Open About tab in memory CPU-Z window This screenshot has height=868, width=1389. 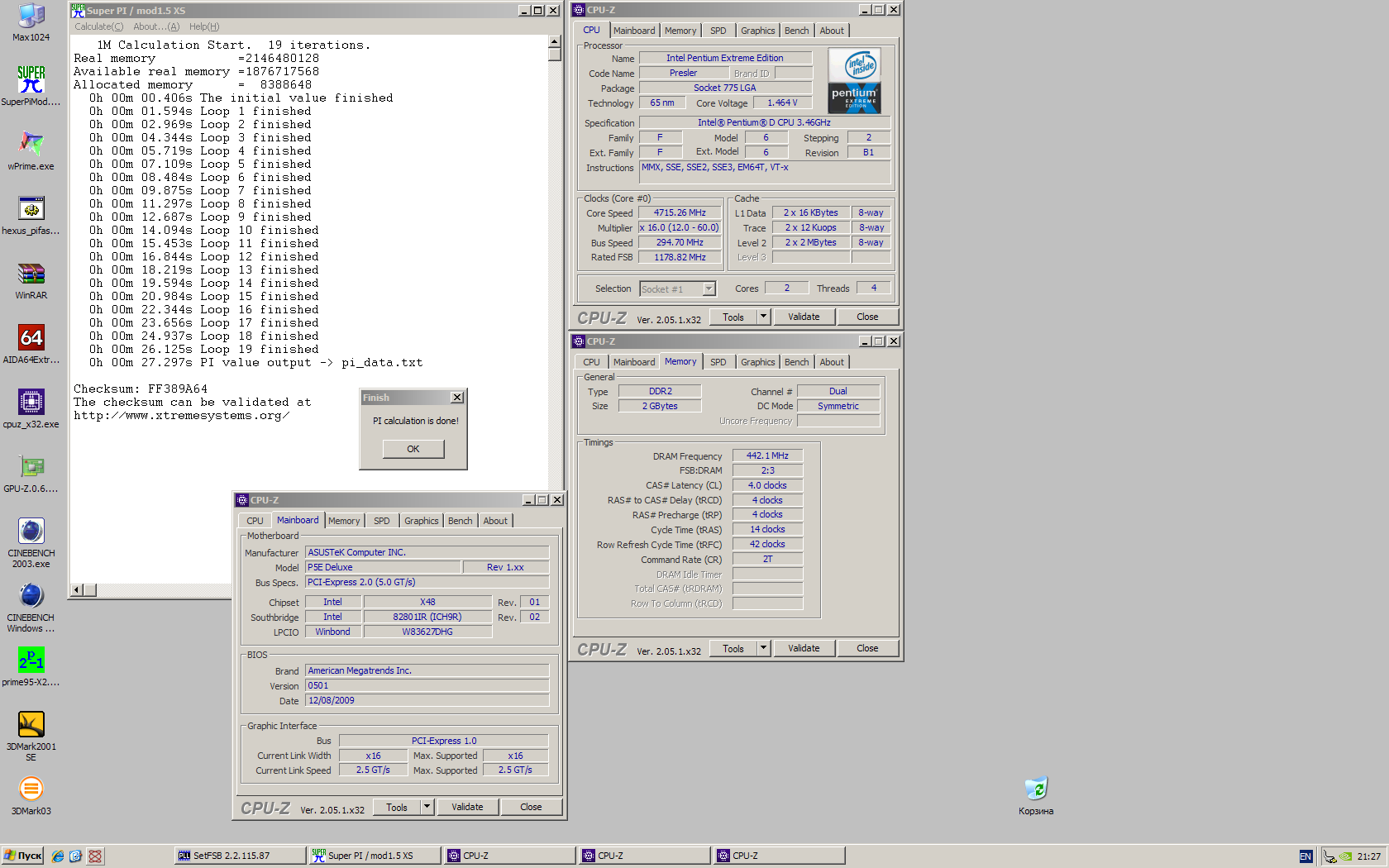tap(832, 362)
